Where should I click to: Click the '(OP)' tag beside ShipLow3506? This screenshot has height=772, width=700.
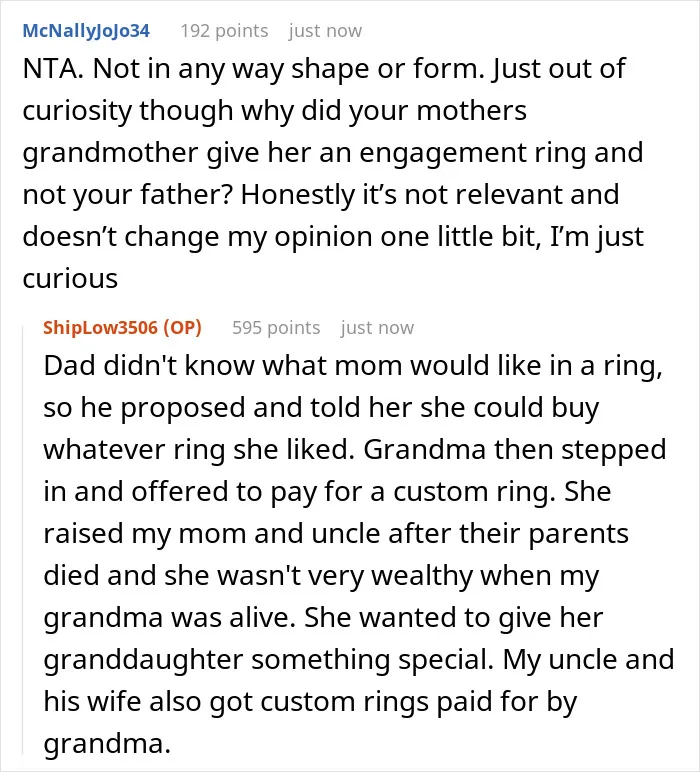coord(183,328)
